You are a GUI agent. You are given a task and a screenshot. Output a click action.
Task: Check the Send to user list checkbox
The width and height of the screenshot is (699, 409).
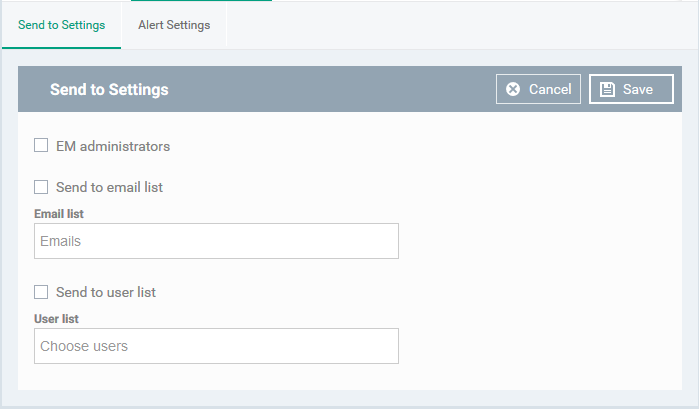[41, 292]
